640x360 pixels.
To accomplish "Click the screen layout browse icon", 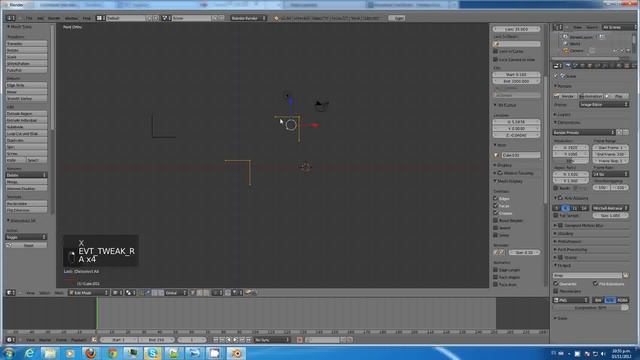I will 100,18.
